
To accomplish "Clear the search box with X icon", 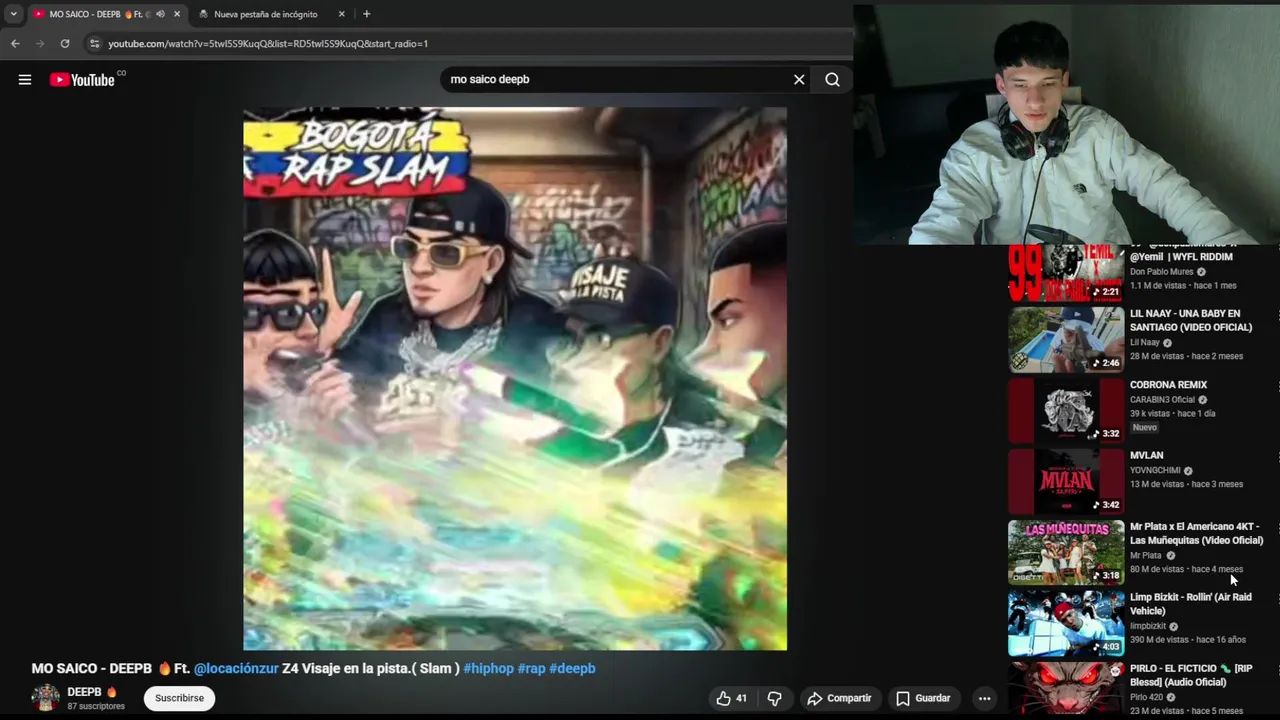I will (799, 80).
